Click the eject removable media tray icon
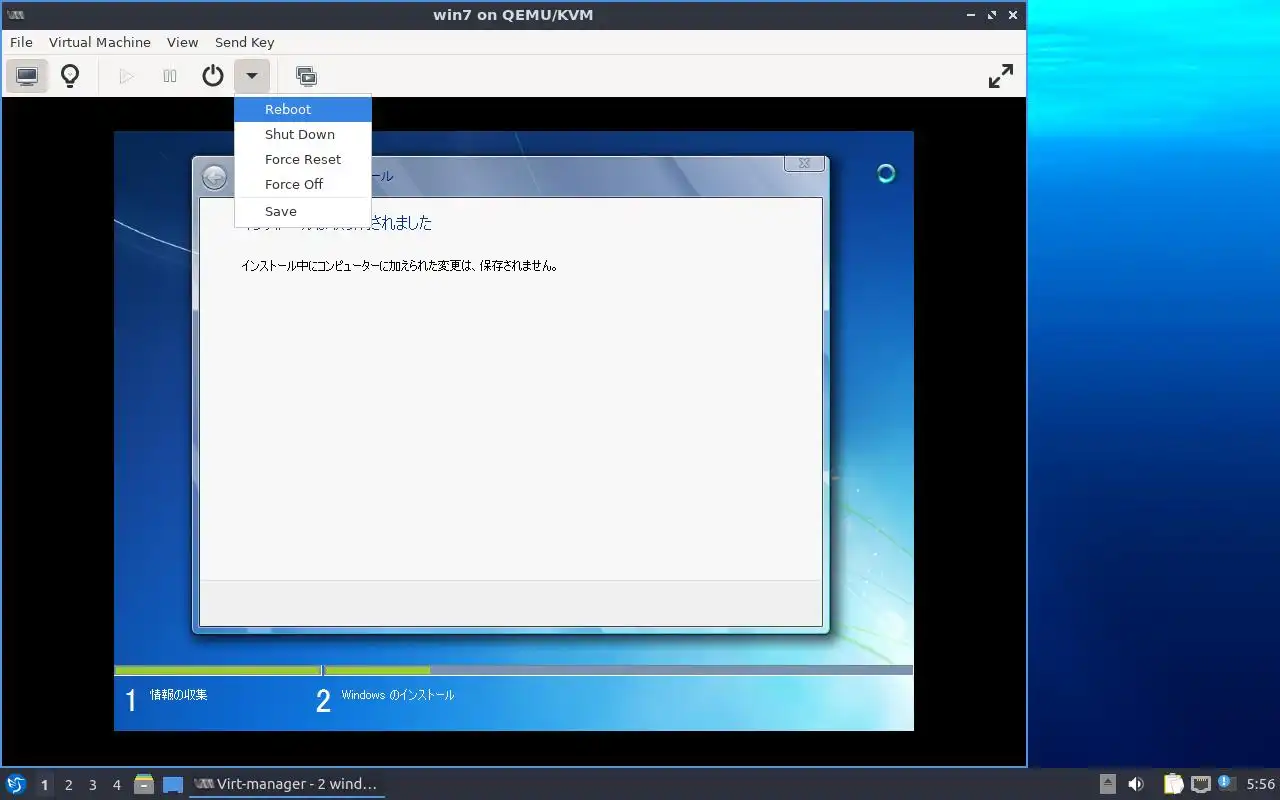This screenshot has width=1280, height=800. point(1108,784)
